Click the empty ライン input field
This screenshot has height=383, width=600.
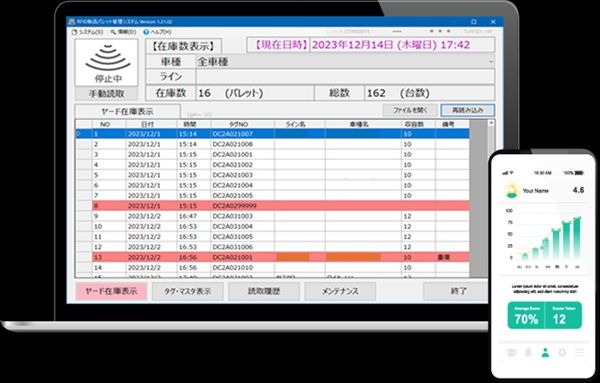point(345,77)
